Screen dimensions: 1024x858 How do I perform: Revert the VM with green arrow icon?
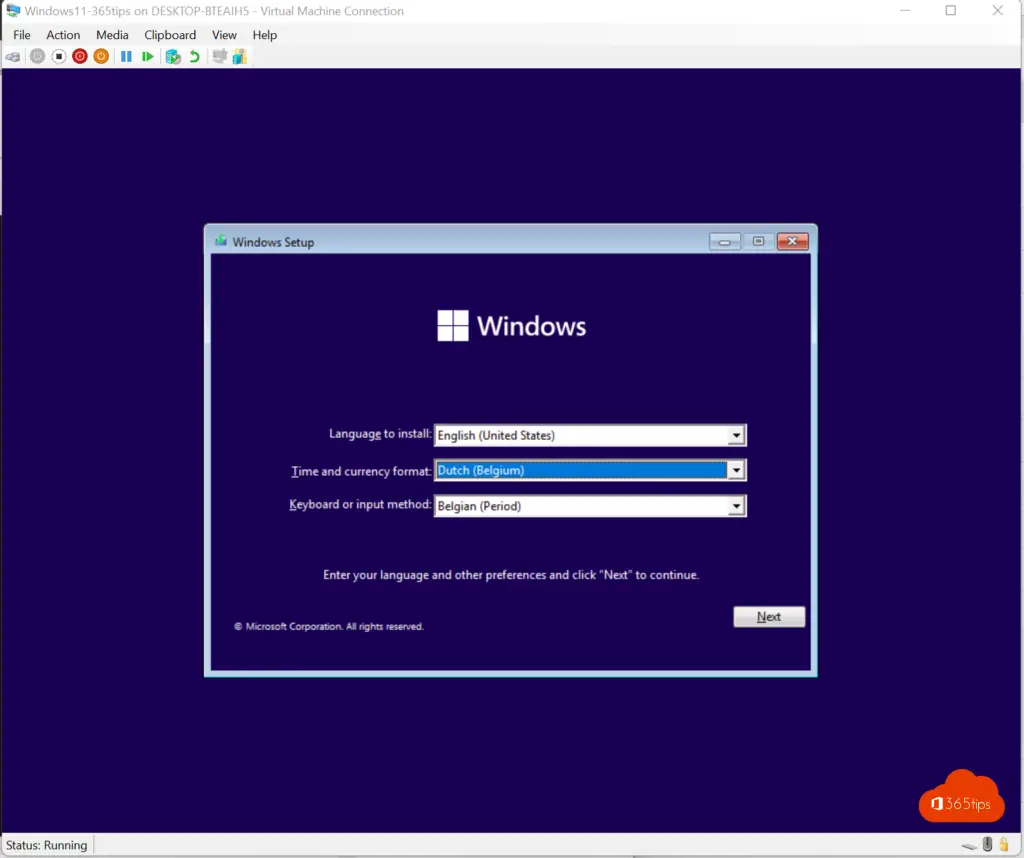click(194, 57)
